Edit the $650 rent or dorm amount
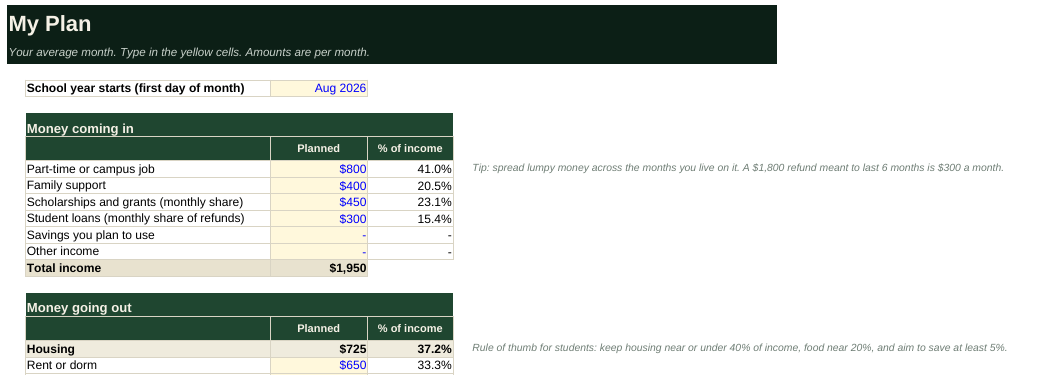The image size is (1055, 375). pos(319,366)
